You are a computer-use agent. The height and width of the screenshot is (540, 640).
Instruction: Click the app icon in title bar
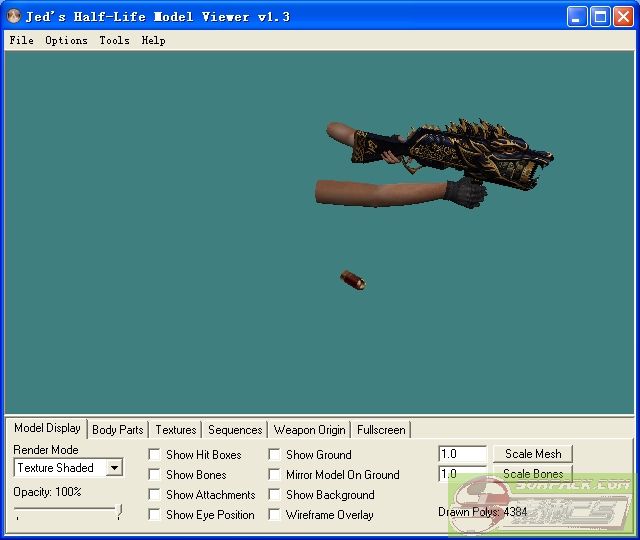tap(13, 16)
